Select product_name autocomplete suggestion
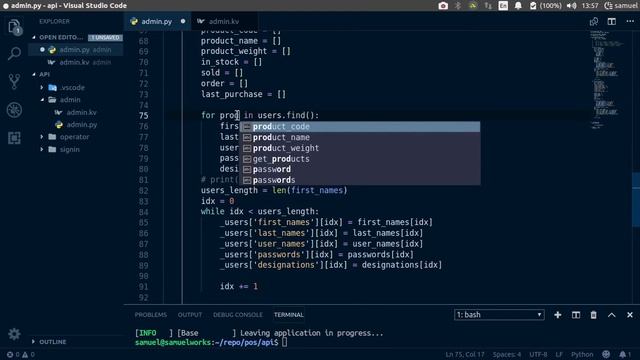This screenshot has width=640, height=360. 360,137
